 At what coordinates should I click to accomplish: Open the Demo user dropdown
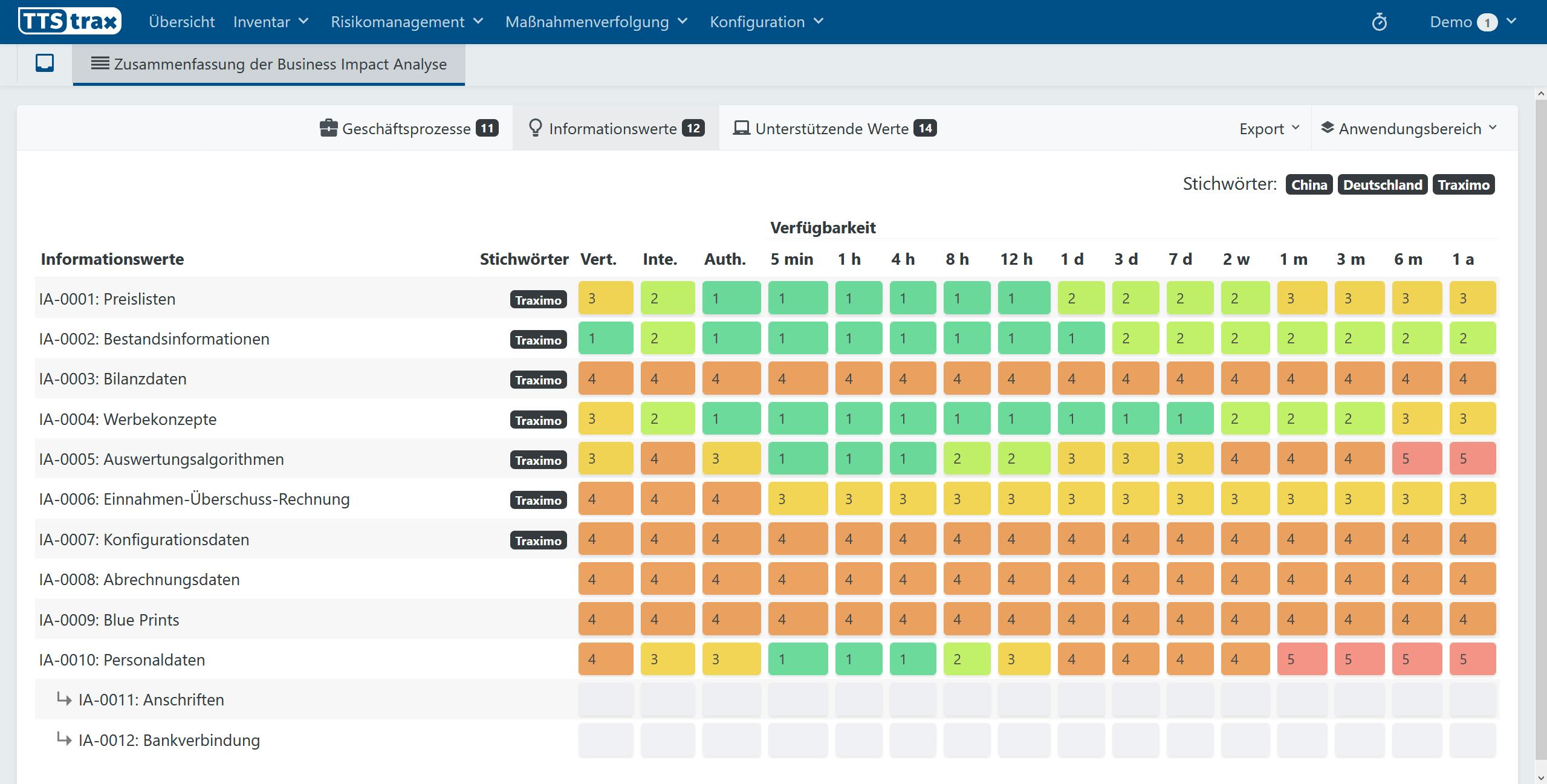click(1472, 22)
